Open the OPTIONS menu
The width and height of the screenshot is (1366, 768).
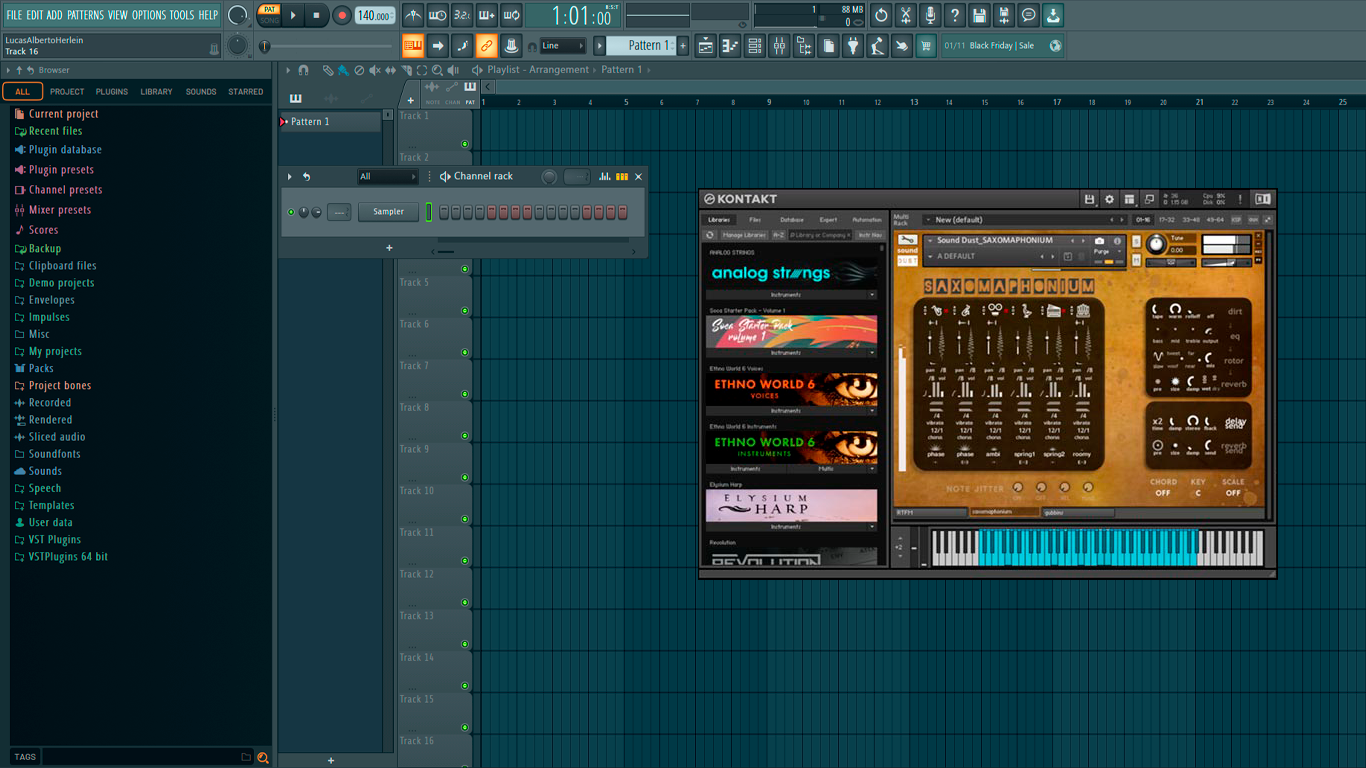pos(149,15)
